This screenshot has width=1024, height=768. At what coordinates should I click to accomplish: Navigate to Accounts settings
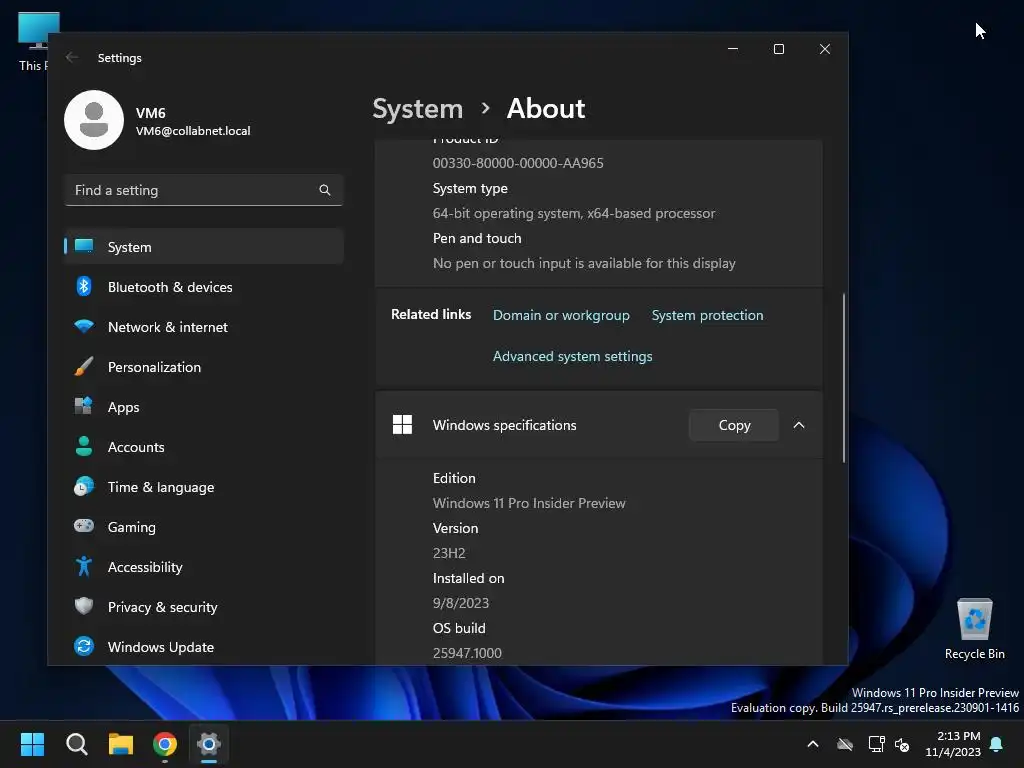pos(204,447)
